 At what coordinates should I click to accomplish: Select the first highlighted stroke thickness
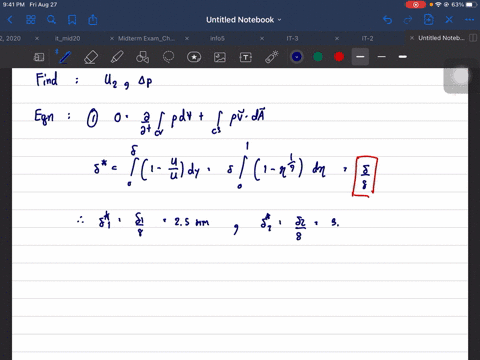coord(360,57)
